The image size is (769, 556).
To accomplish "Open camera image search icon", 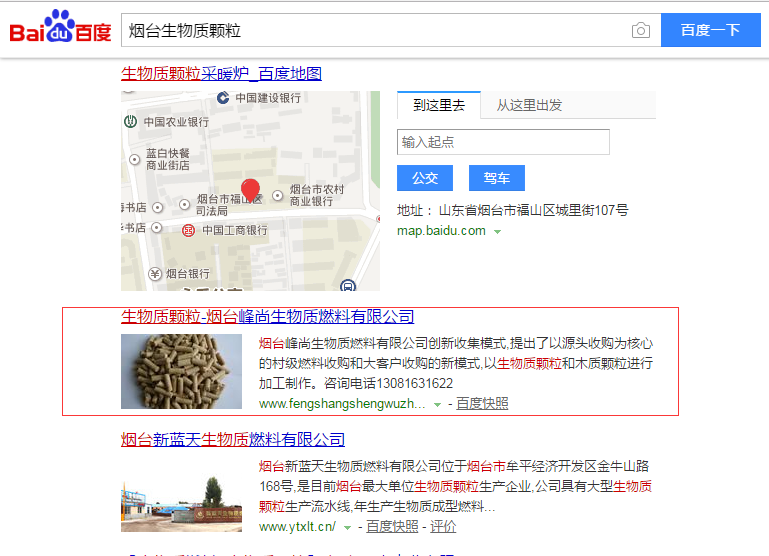I will click(641, 30).
